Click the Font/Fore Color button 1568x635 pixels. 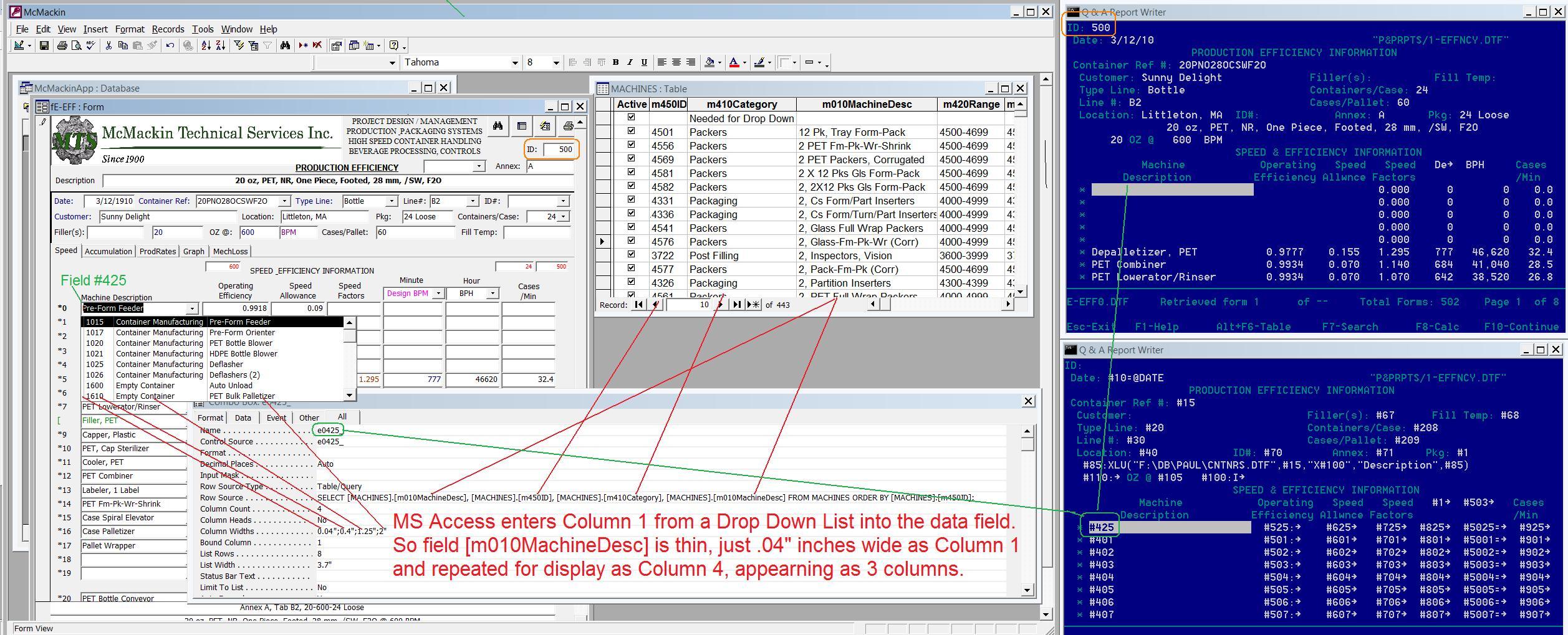(734, 62)
